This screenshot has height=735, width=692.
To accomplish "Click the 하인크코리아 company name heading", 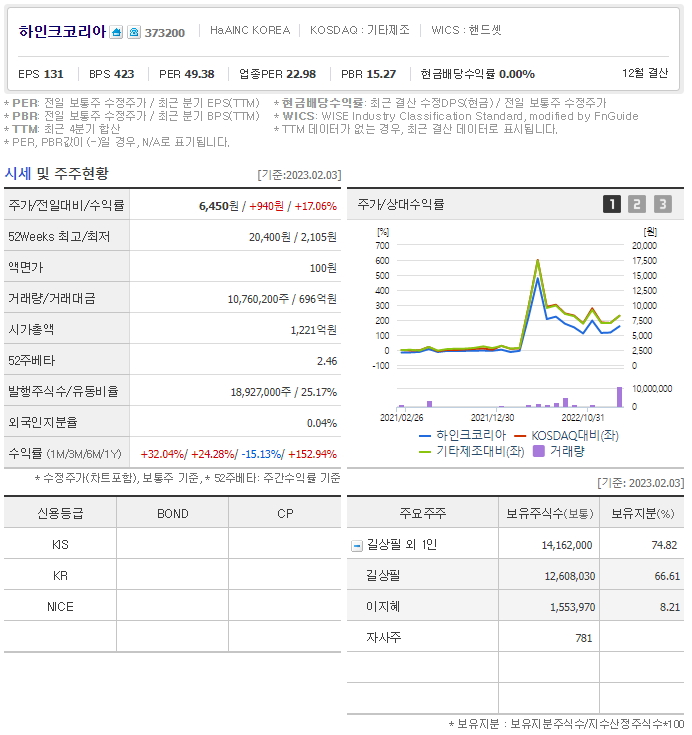I will (x=62, y=31).
